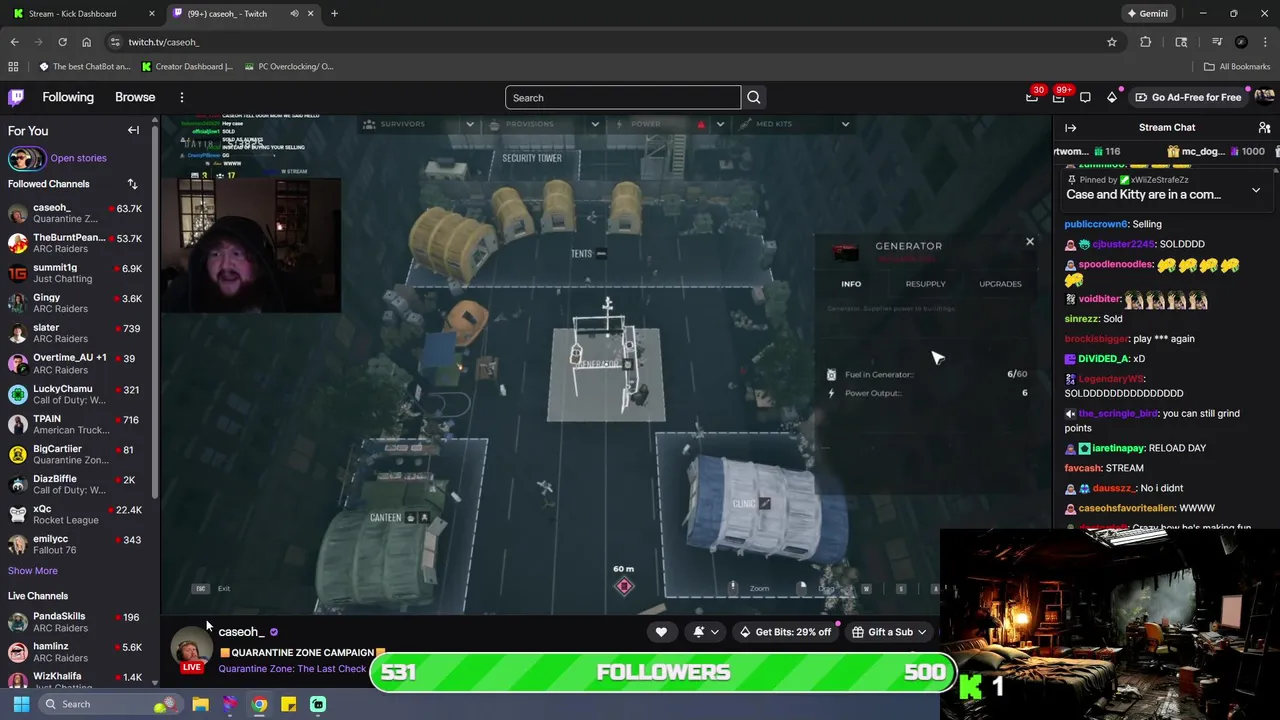Open File Explorer from taskbar
1280x720 pixels.
coord(200,704)
